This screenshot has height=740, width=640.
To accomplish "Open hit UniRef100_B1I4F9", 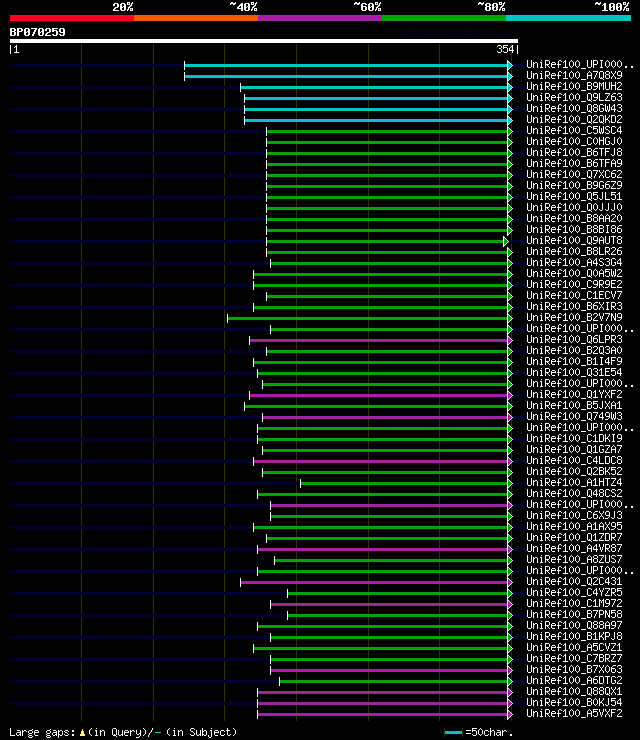I will tap(574, 362).
